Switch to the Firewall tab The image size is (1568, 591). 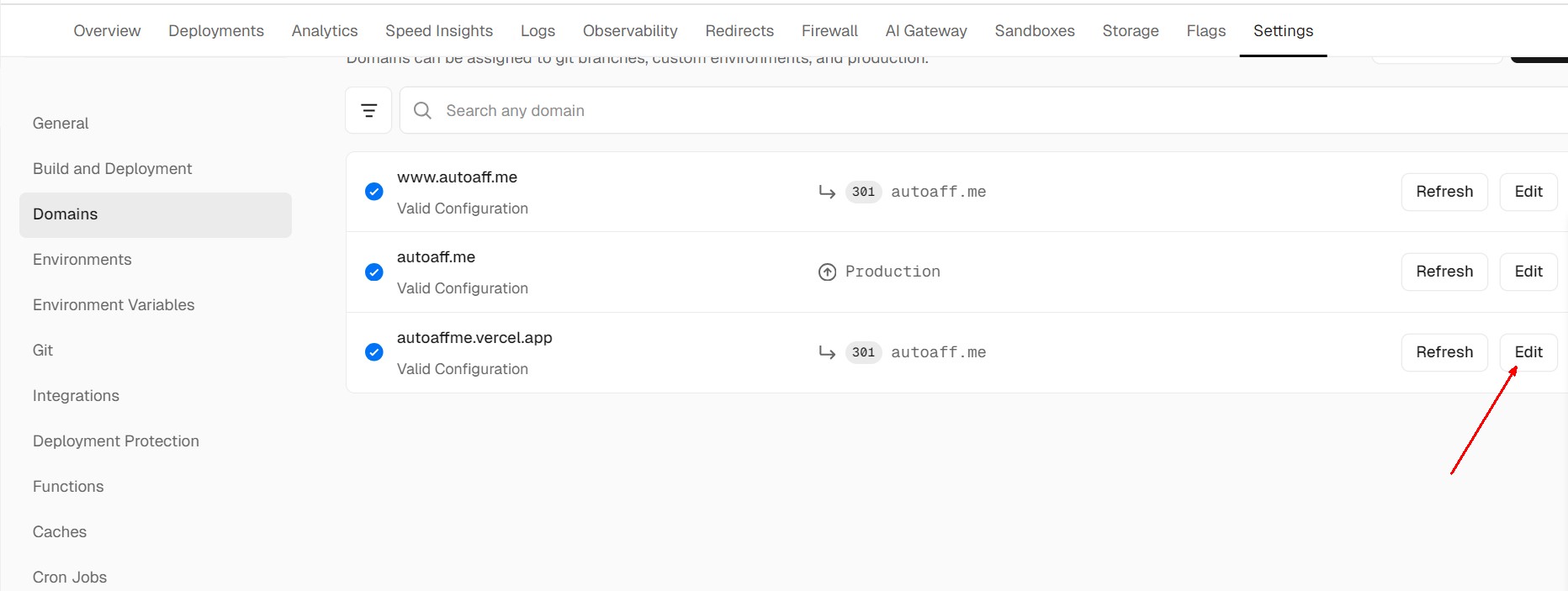tap(829, 31)
